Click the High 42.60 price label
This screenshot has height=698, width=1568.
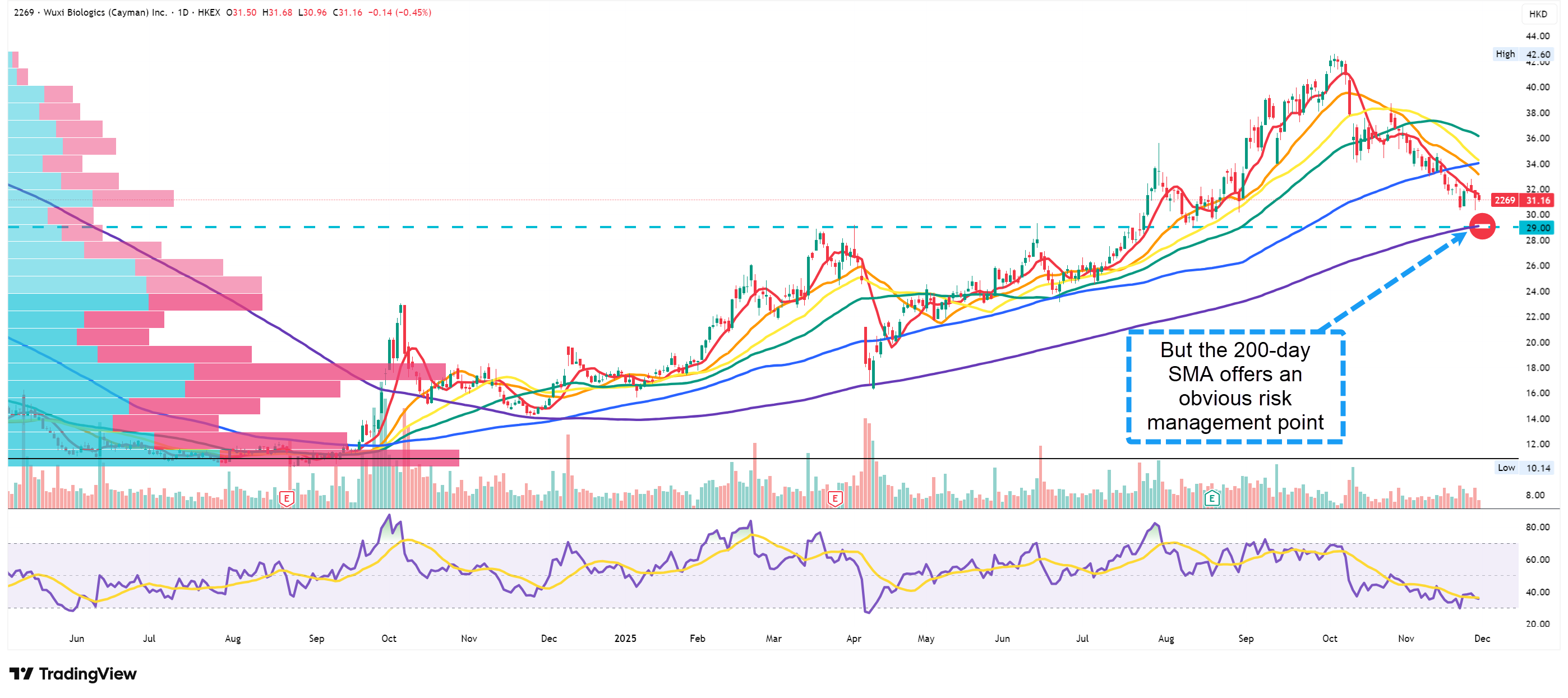pyautogui.click(x=1524, y=54)
